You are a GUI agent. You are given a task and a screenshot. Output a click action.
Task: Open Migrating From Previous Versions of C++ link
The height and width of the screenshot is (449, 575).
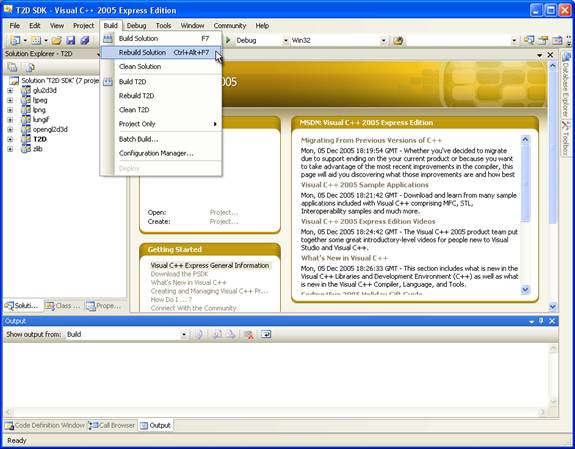tap(371, 140)
